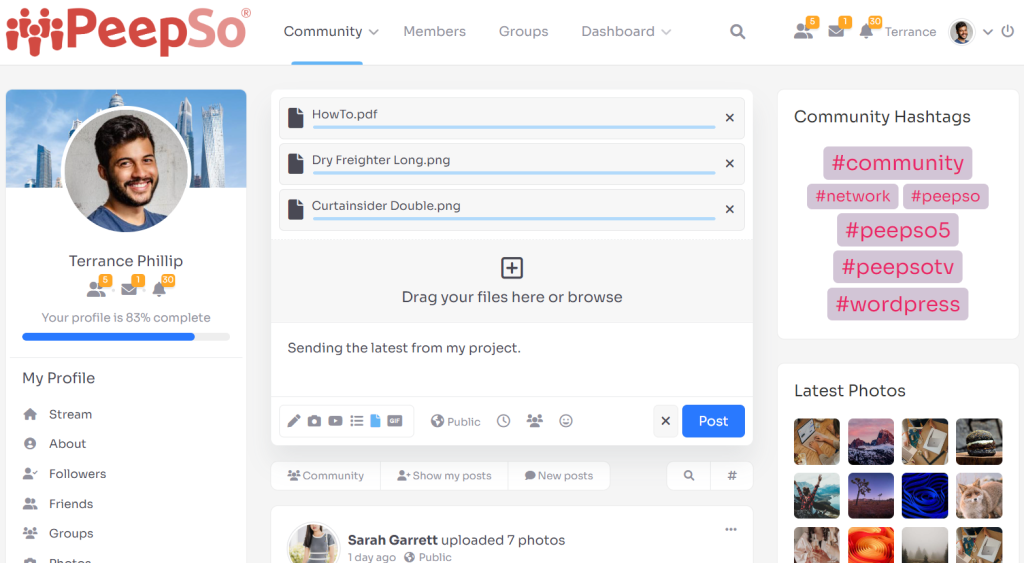The image size is (1024, 563).
Task: Select the New posts filter
Action: point(559,475)
